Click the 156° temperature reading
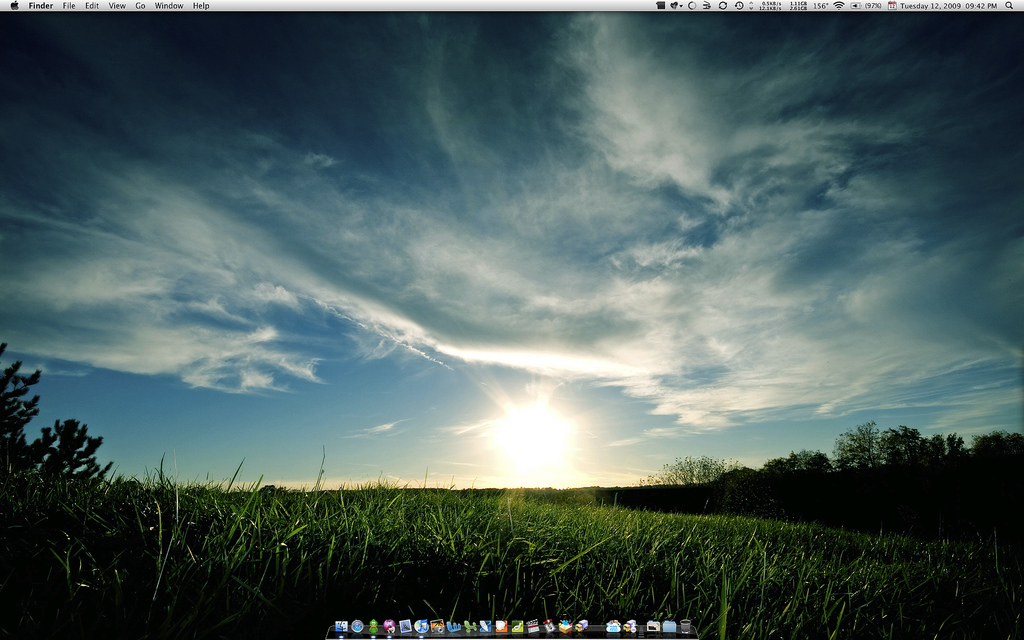 pyautogui.click(x=821, y=5)
